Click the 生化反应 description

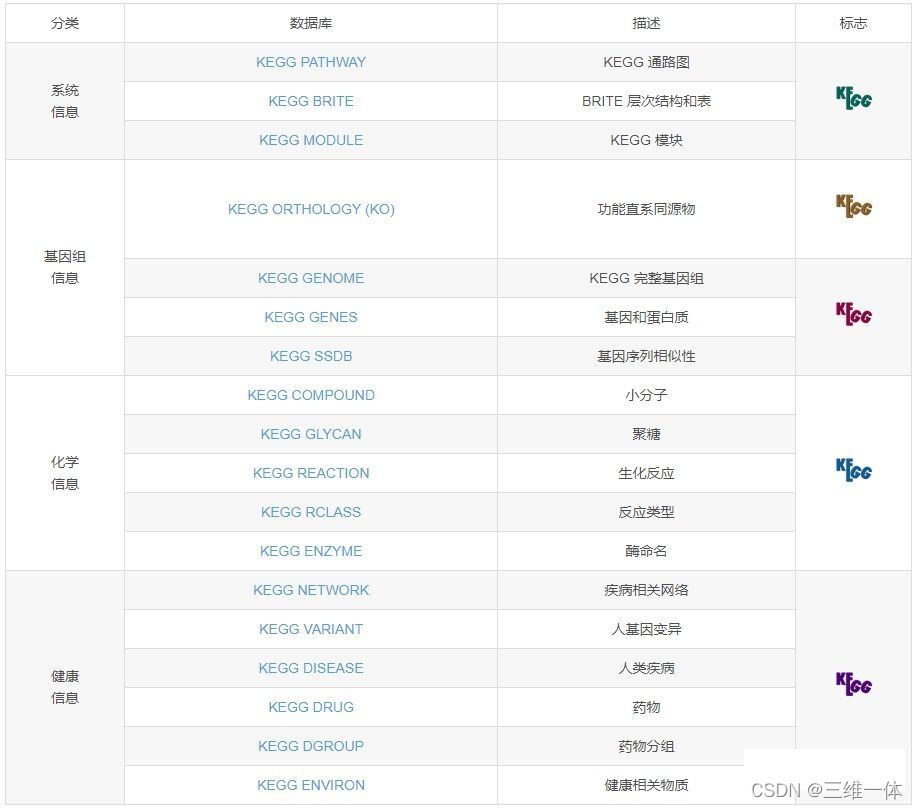pos(646,473)
